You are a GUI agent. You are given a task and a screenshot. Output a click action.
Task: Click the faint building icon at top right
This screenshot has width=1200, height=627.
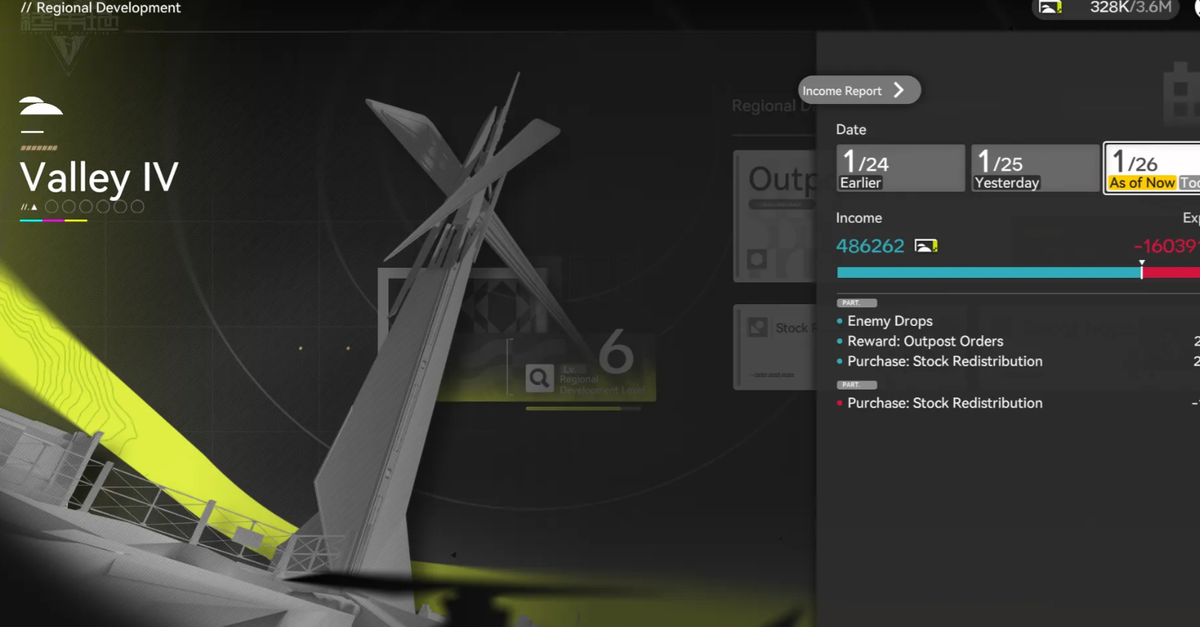pos(1181,94)
